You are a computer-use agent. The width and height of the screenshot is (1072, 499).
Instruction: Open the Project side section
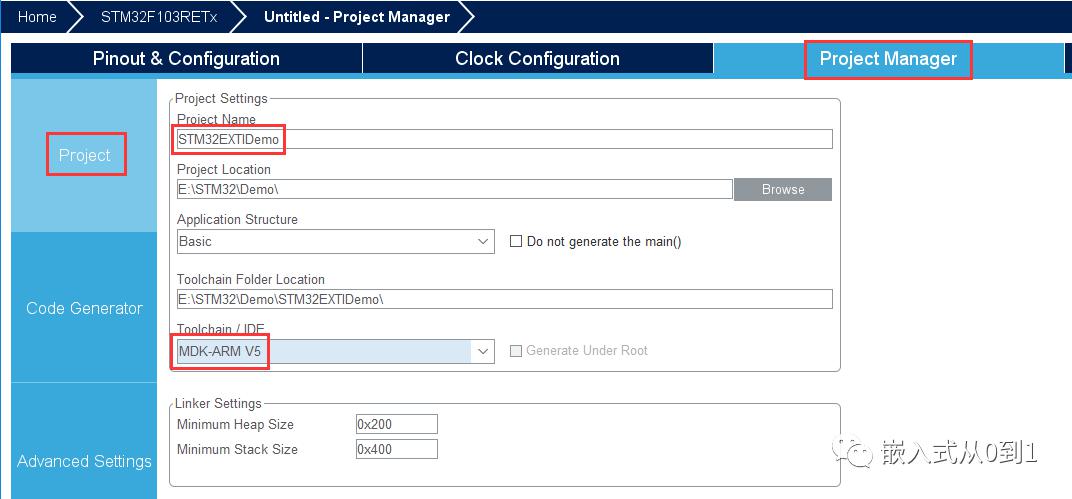click(x=85, y=155)
